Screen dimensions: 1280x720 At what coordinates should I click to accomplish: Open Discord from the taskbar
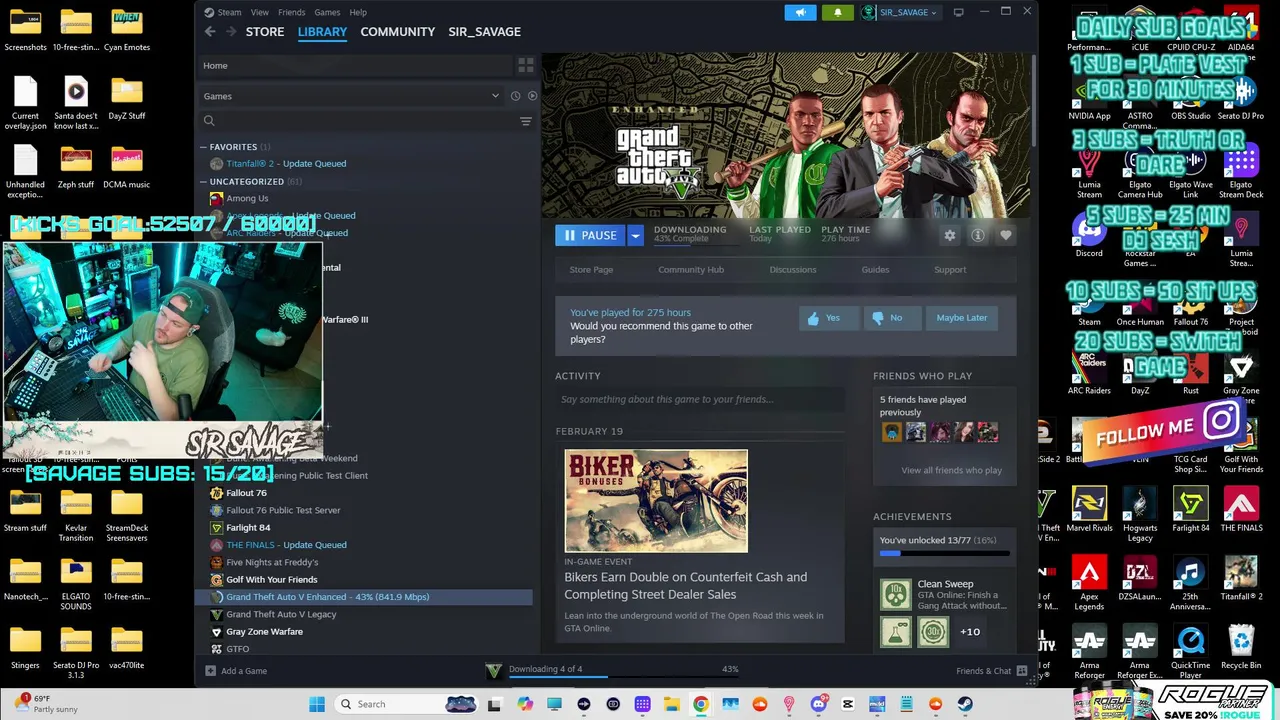[818, 704]
